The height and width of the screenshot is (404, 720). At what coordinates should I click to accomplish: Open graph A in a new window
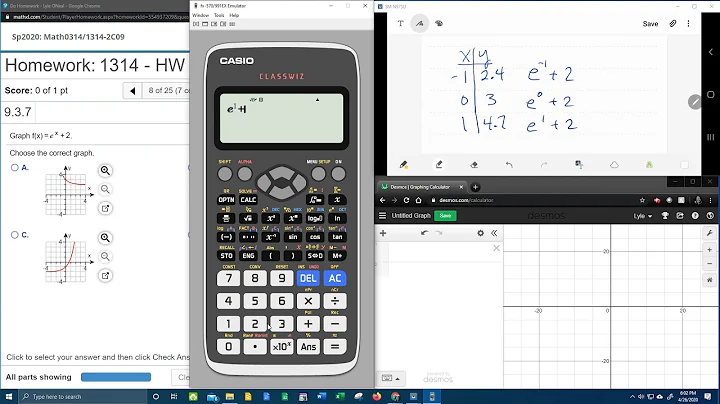[105, 208]
